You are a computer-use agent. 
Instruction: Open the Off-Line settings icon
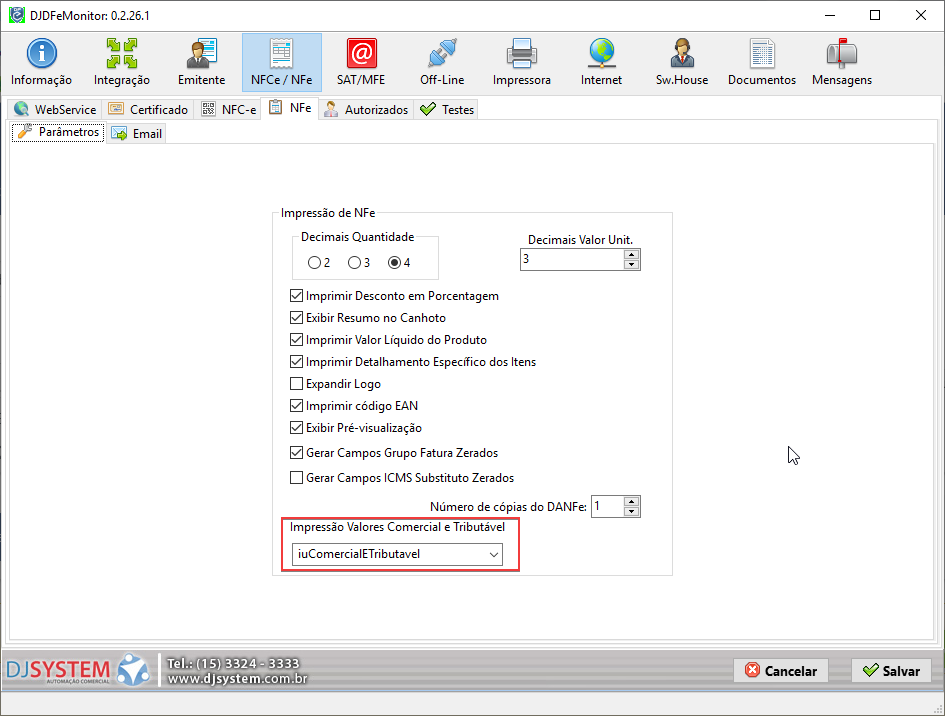coord(441,62)
